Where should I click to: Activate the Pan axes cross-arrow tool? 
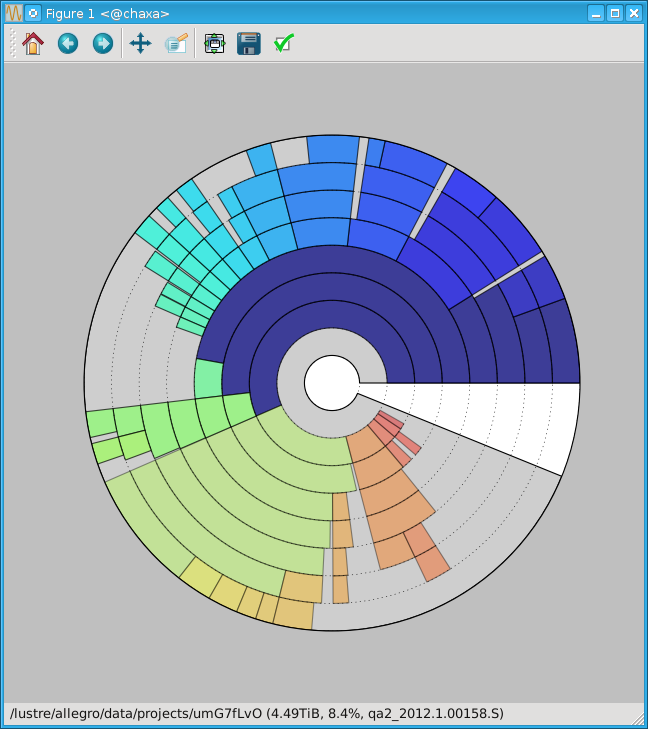click(140, 44)
